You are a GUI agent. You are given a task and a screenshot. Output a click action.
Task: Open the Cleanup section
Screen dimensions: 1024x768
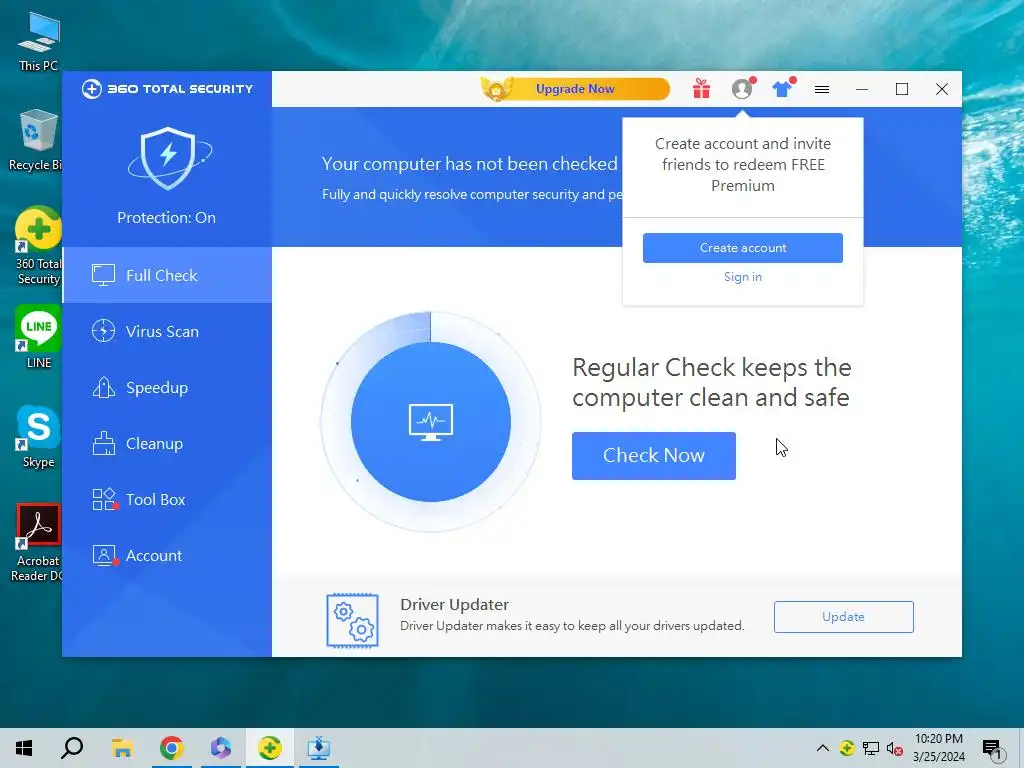pos(167,443)
